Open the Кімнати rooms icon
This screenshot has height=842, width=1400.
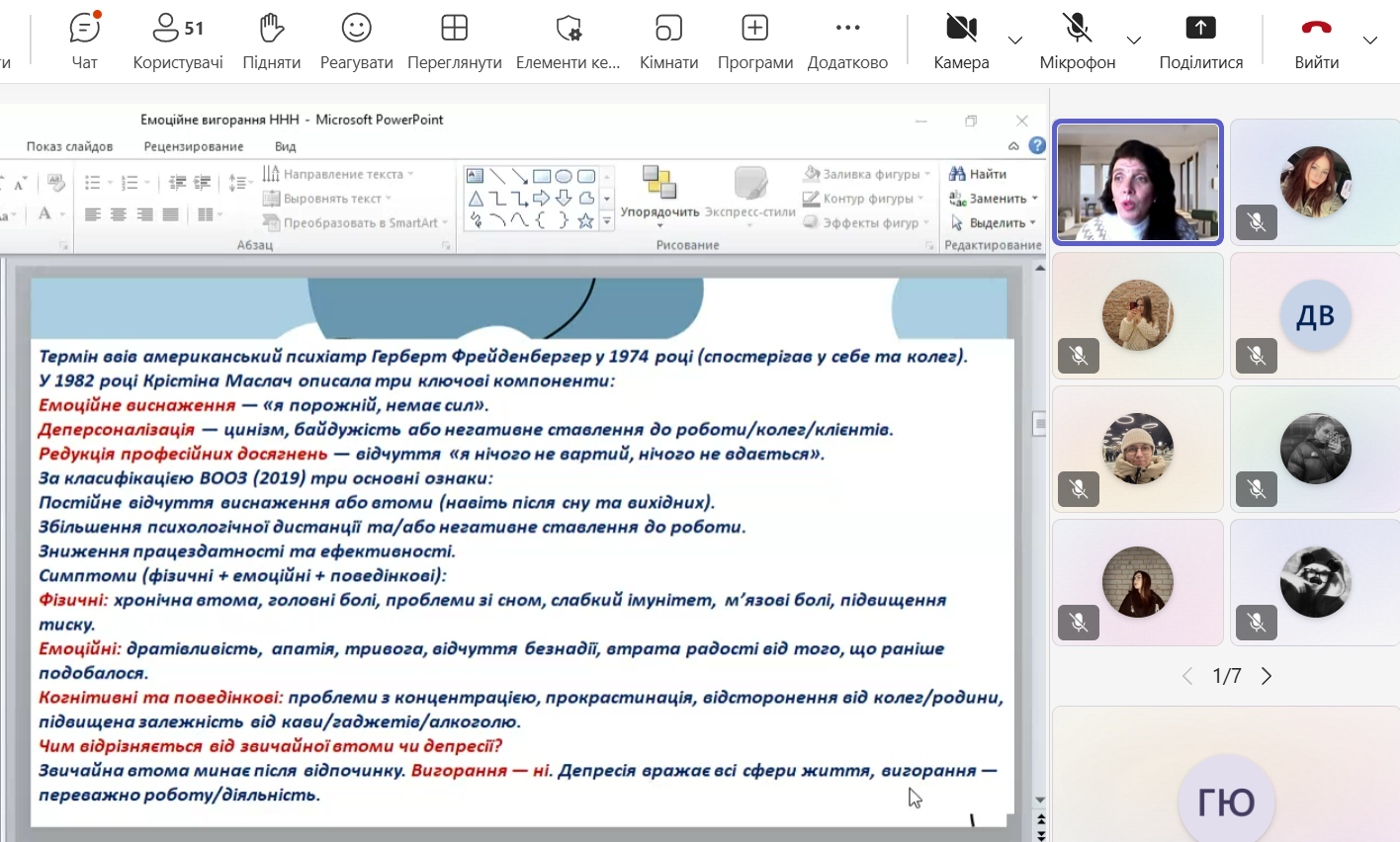pyautogui.click(x=668, y=41)
